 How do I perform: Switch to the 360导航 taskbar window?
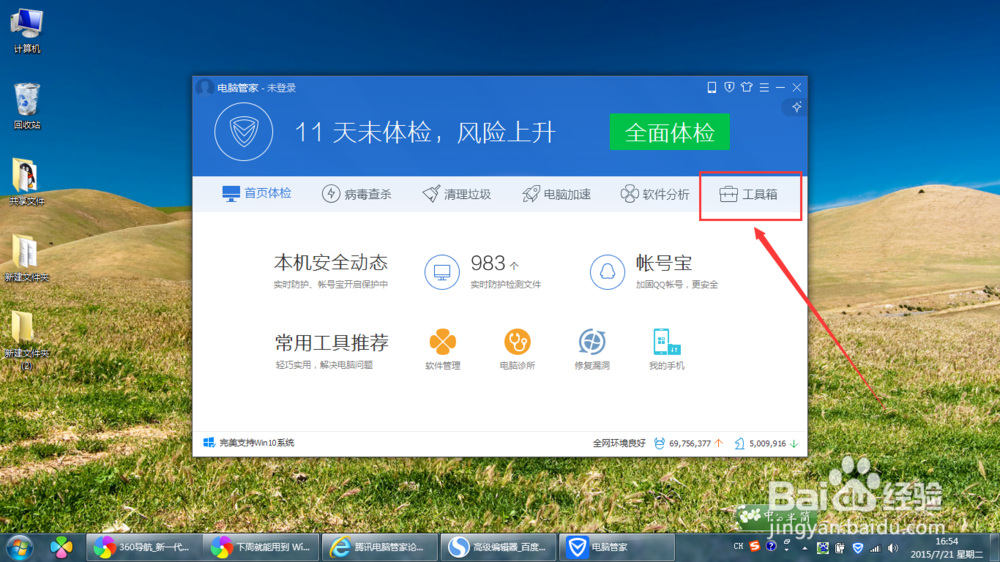tap(143, 547)
